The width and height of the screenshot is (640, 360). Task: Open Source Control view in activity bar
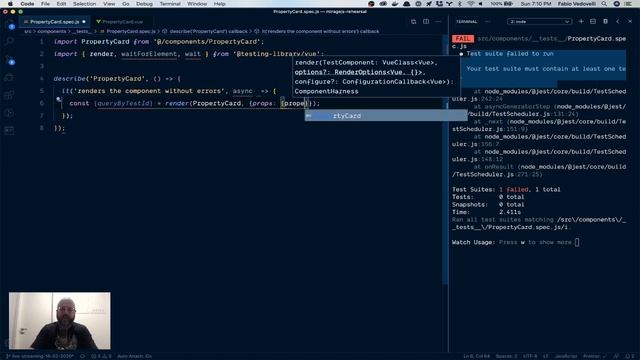pos(9,60)
